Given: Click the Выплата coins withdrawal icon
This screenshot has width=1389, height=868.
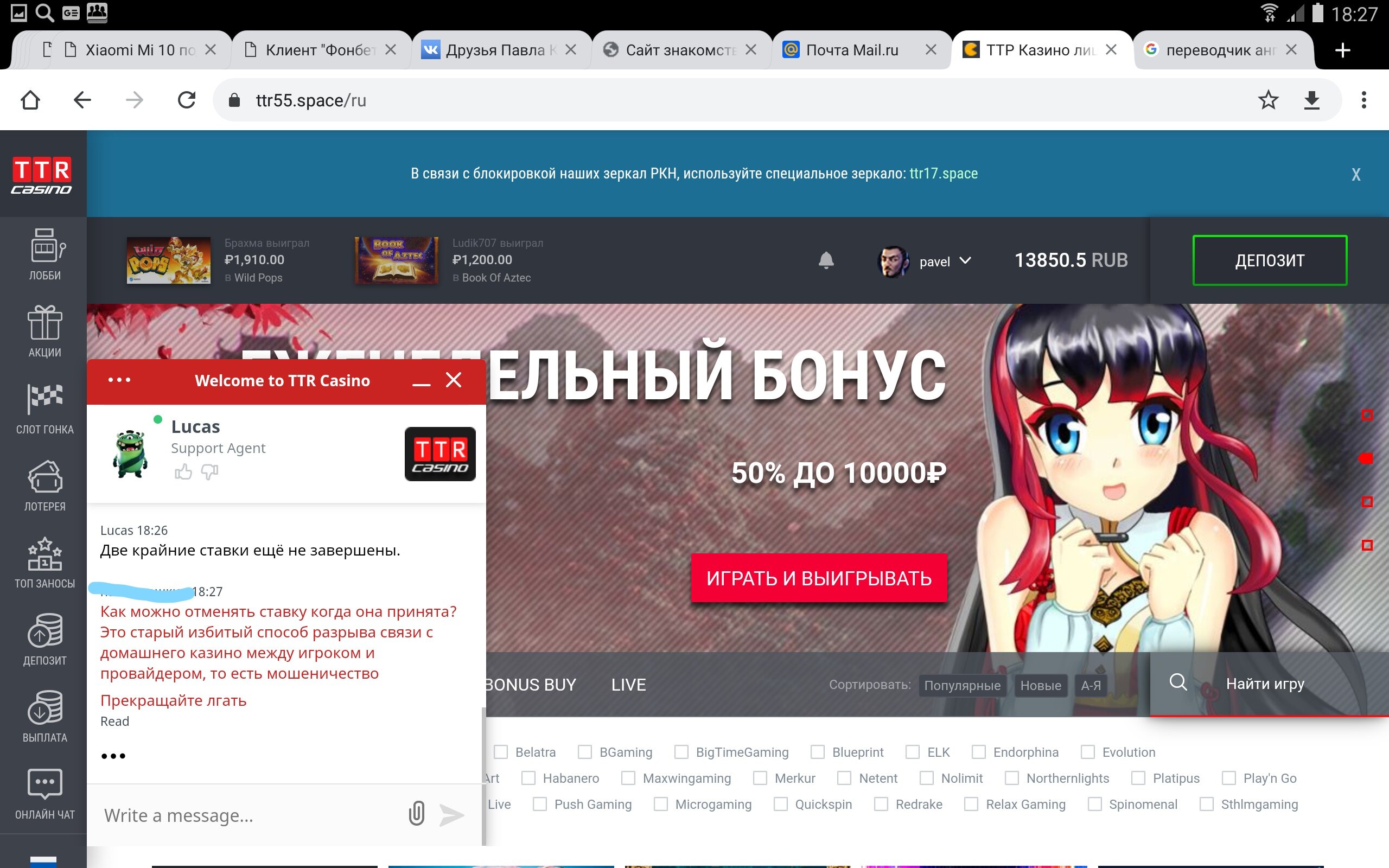Looking at the screenshot, I should click(45, 708).
